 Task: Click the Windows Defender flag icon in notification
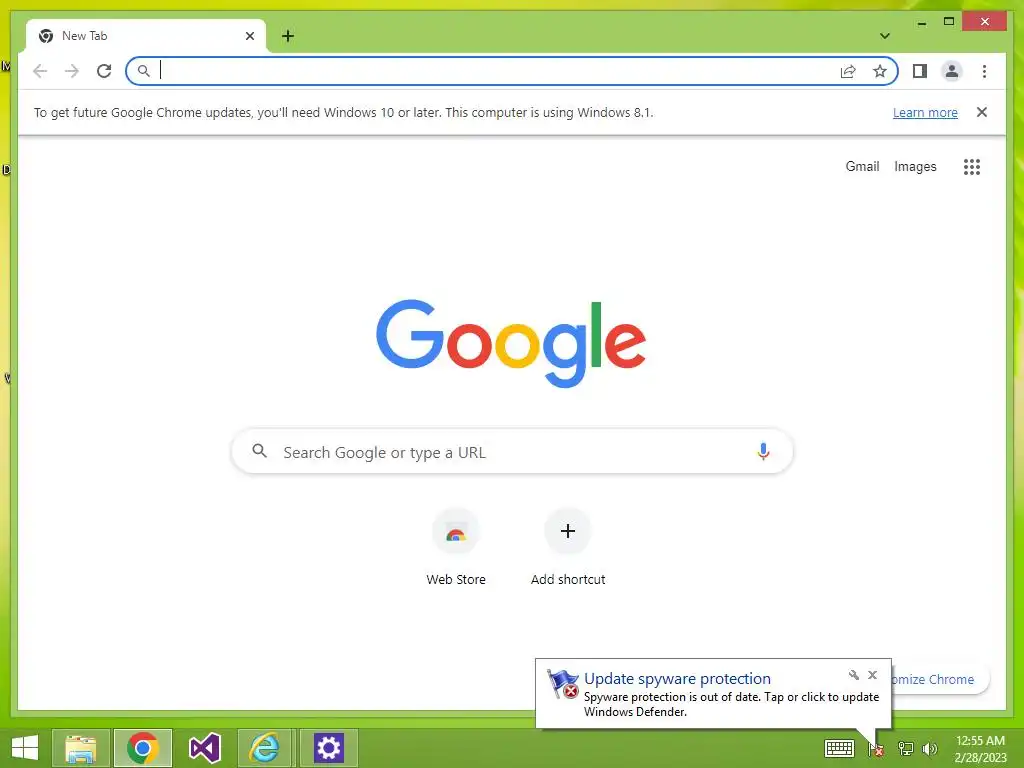(x=563, y=684)
